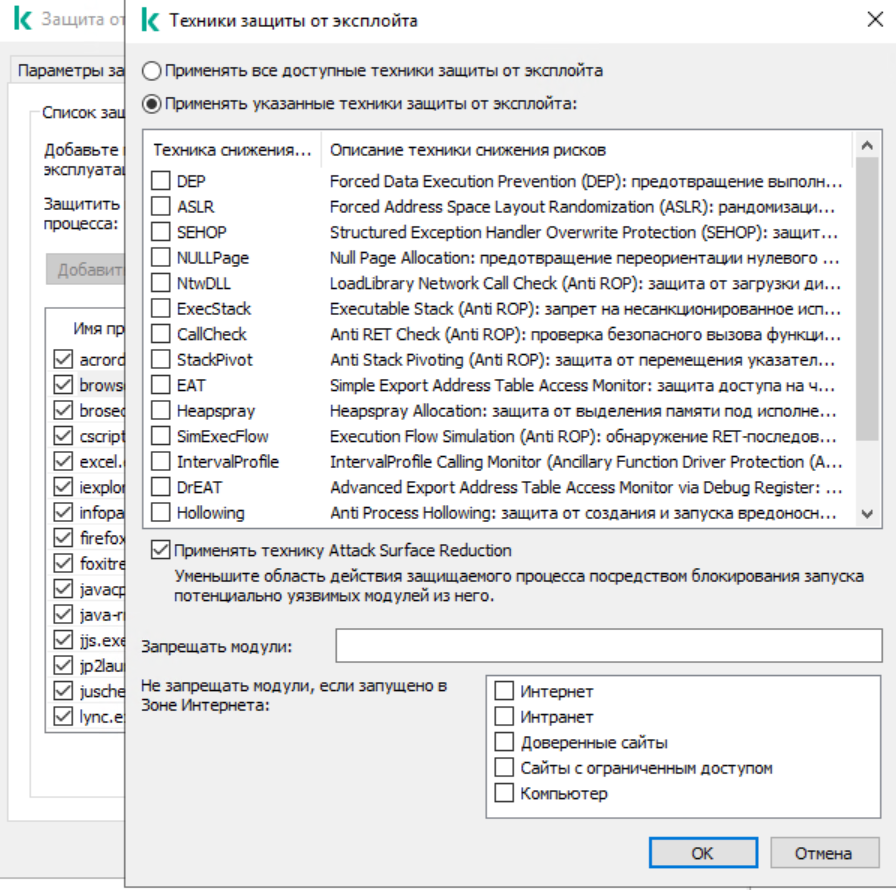
Task: Select 'Применять указанные техники' radio button
Action: 151,104
